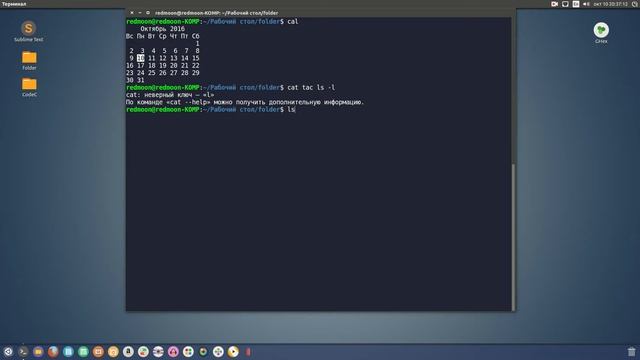
Task: Open the Folder desktop icon
Action: point(29,60)
